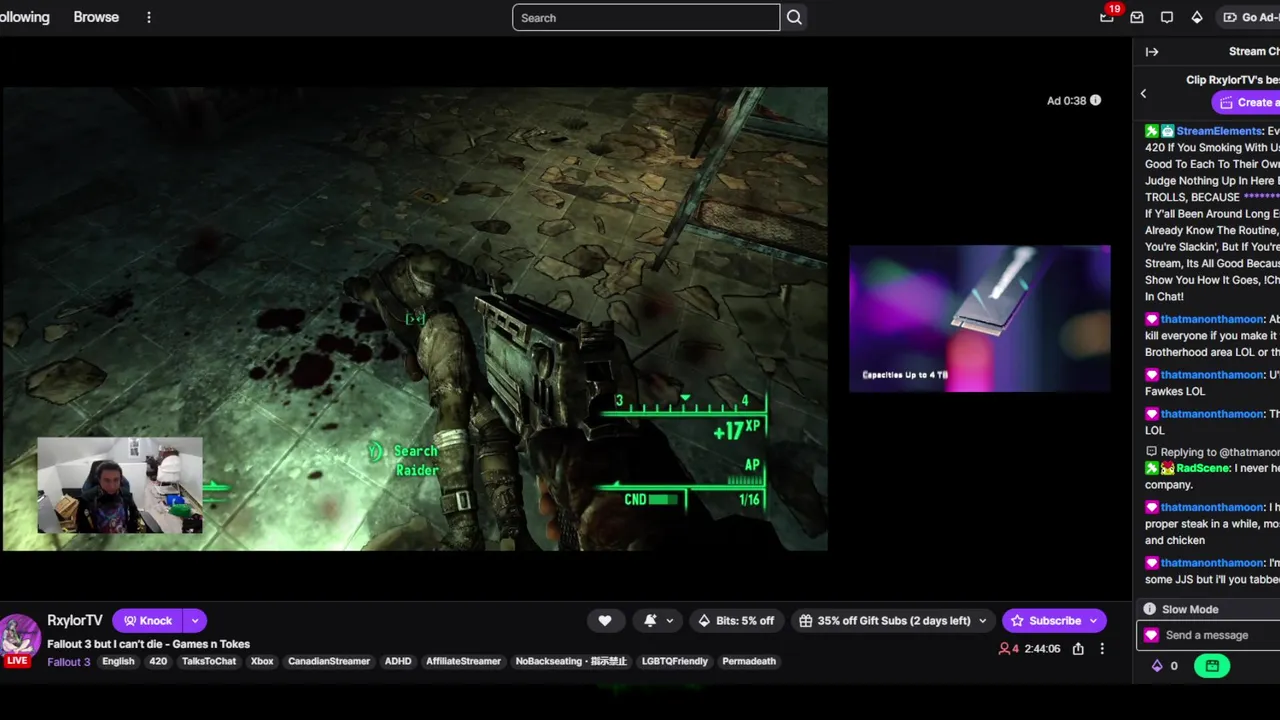Click the LGBTQFriendly tag

[x=675, y=662]
